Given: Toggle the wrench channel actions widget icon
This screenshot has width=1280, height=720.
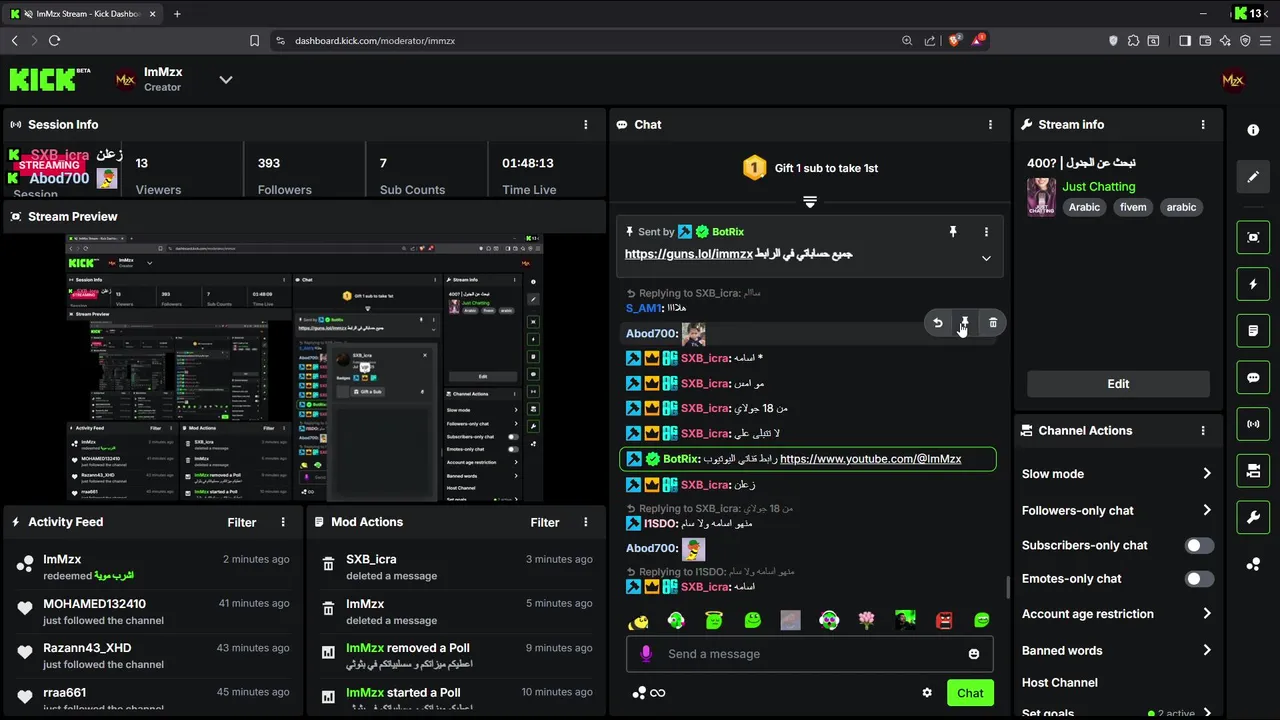Looking at the screenshot, I should (1253, 517).
